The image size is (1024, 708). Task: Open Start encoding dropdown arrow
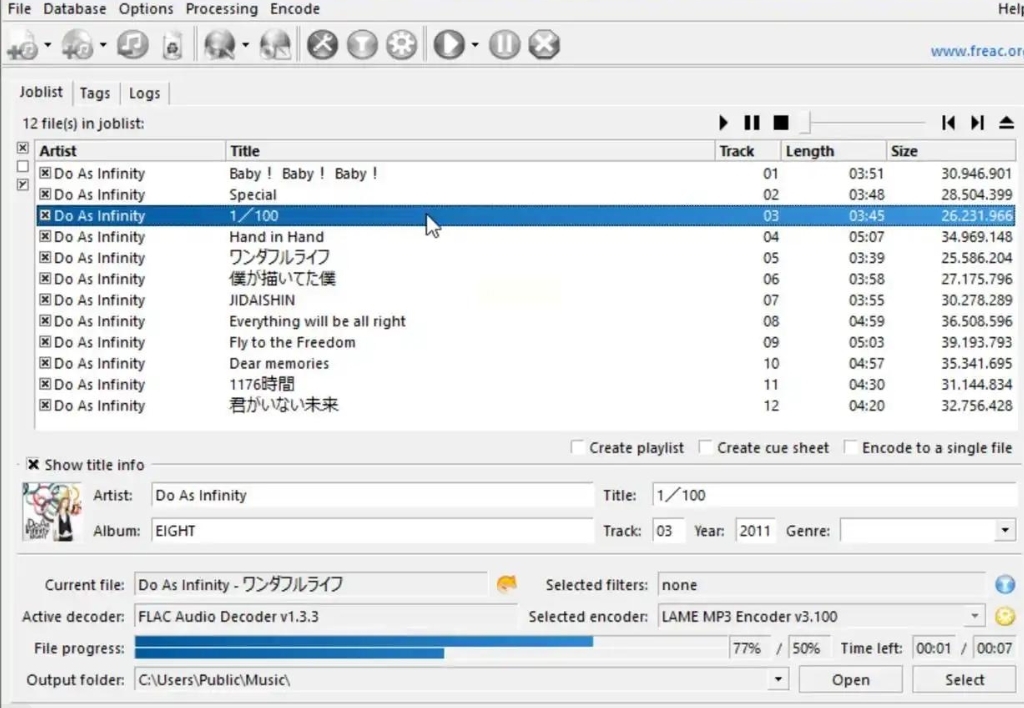tap(475, 45)
